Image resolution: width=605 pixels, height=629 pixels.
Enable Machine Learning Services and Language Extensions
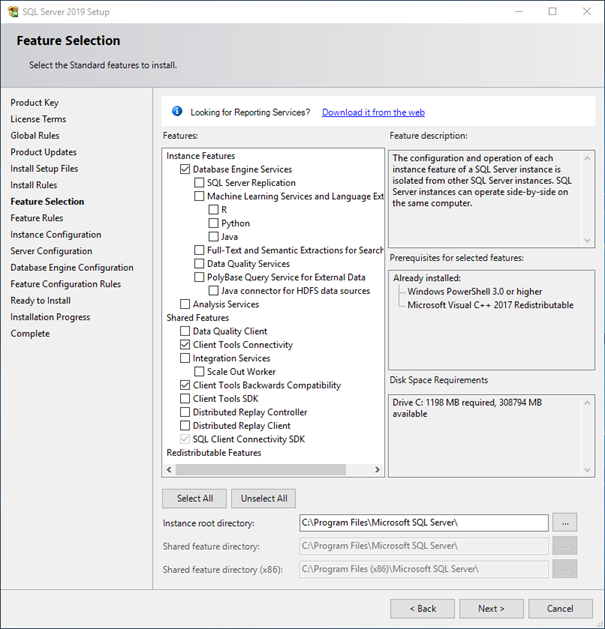point(199,196)
